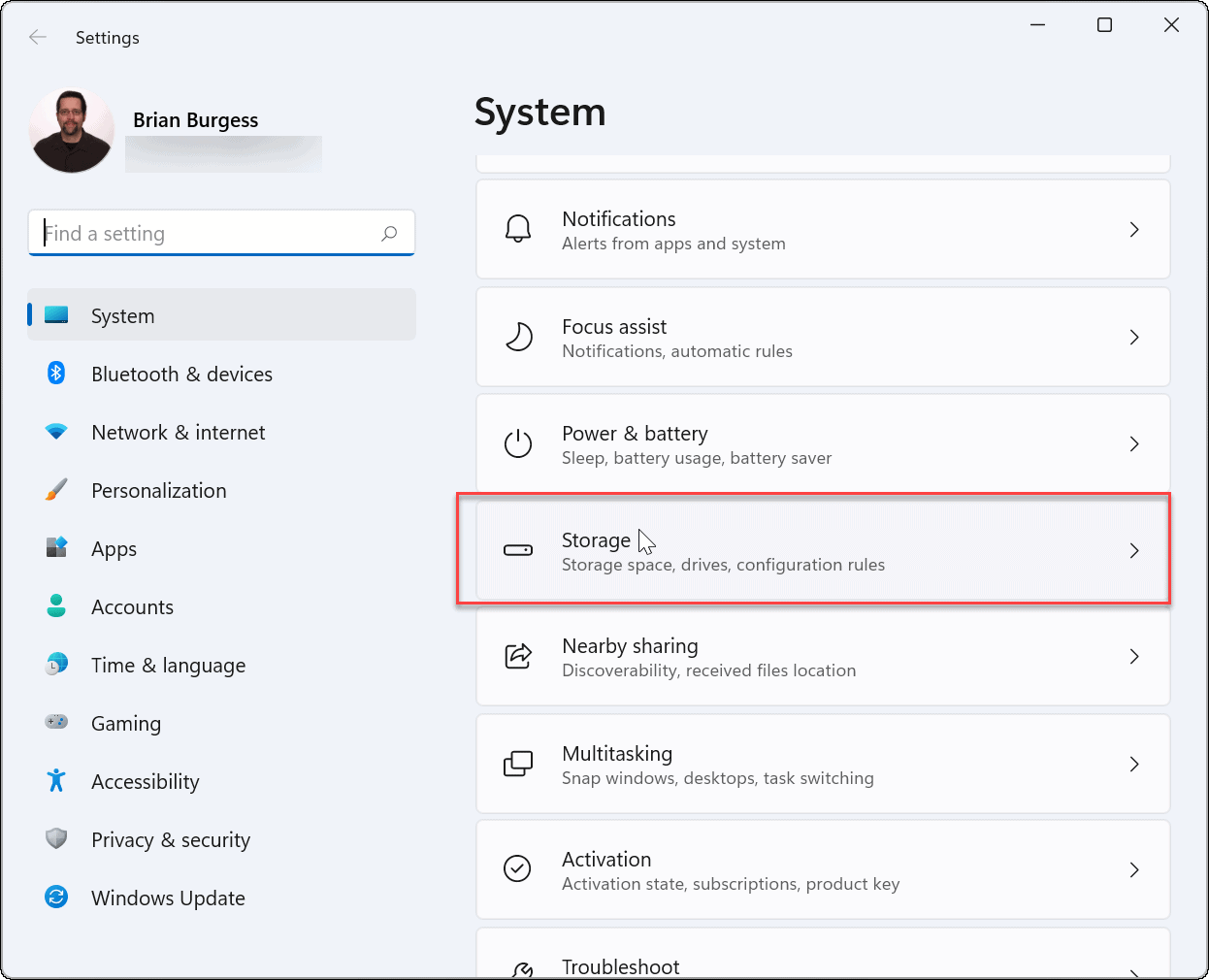The height and width of the screenshot is (980, 1209).
Task: Click 'Notifications, automatic rules' text
Action: click(x=677, y=351)
